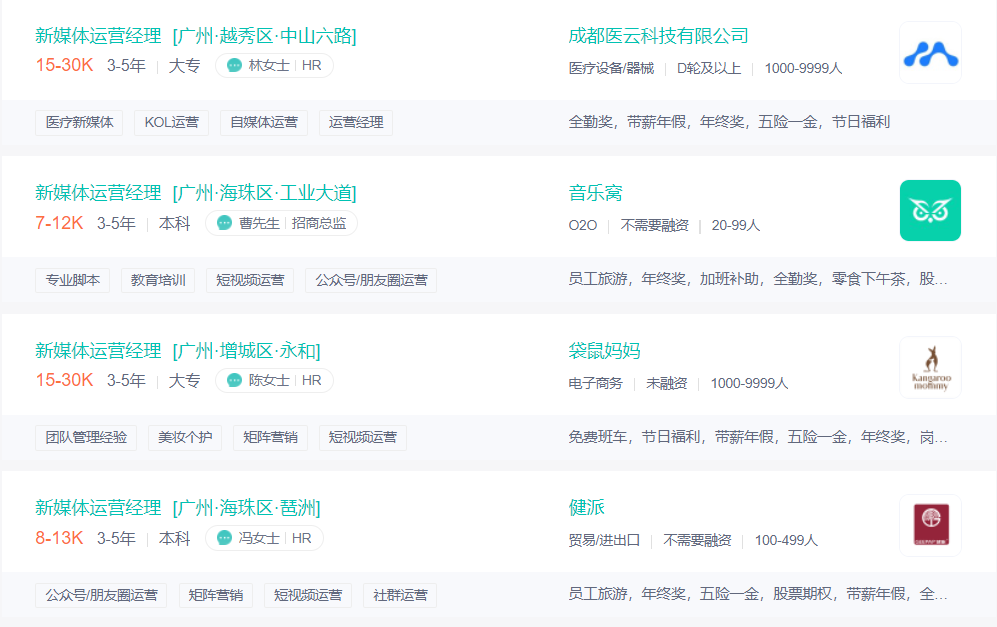
Task: Select the 医疗新媒体 tag
Action: coord(79,123)
